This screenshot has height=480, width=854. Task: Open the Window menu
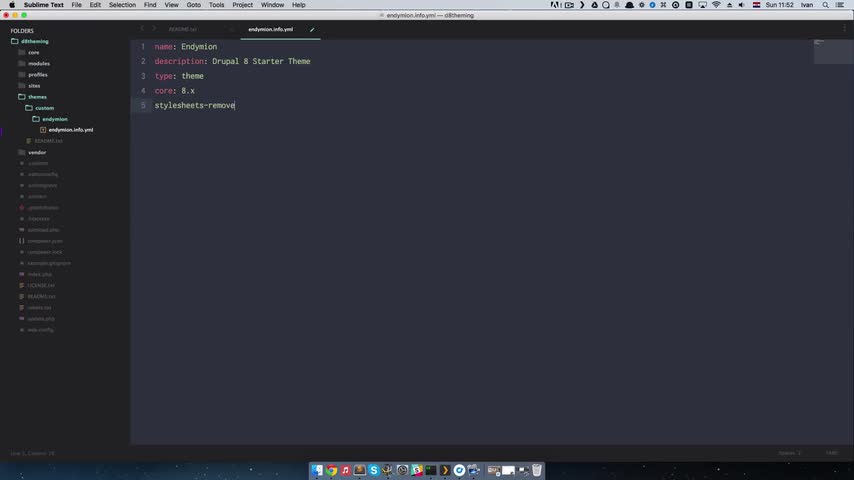pos(272,5)
